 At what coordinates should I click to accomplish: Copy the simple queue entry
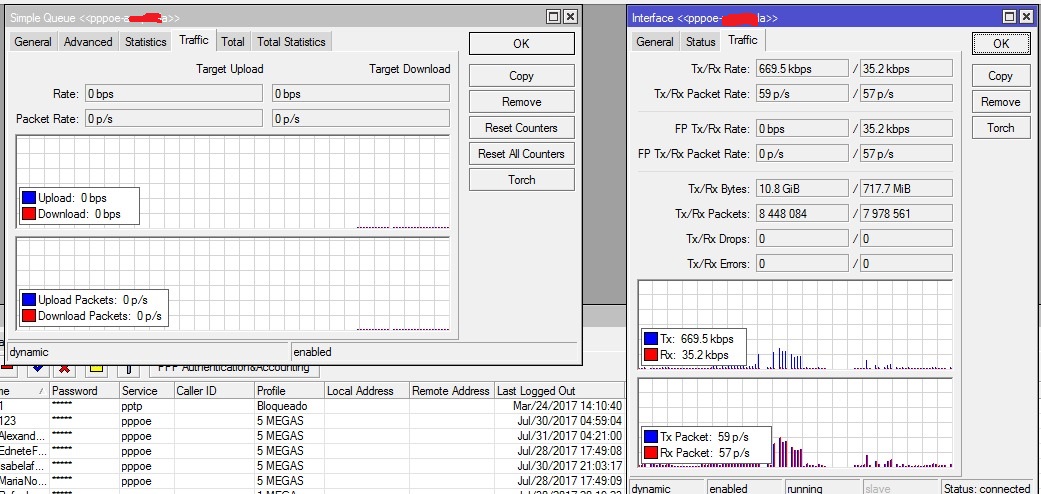pos(522,76)
